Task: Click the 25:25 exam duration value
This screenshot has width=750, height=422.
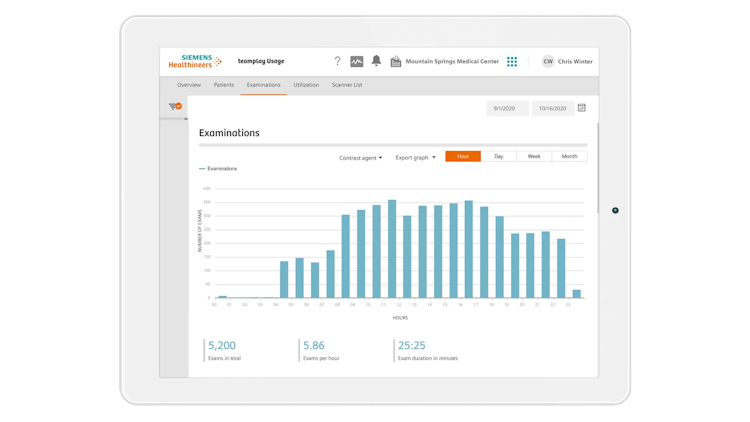Action: pyautogui.click(x=412, y=345)
